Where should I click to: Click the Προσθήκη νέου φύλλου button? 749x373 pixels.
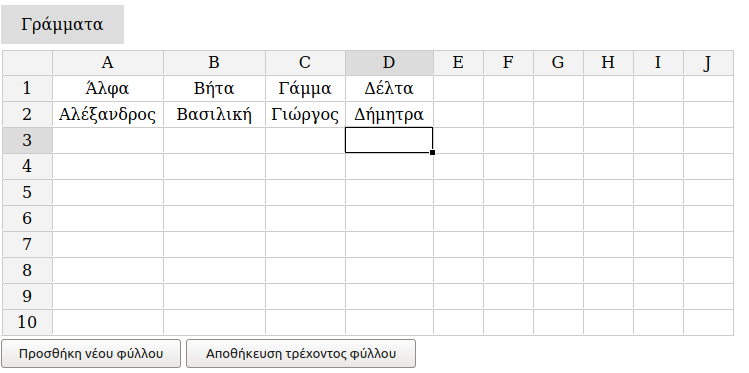click(91, 353)
